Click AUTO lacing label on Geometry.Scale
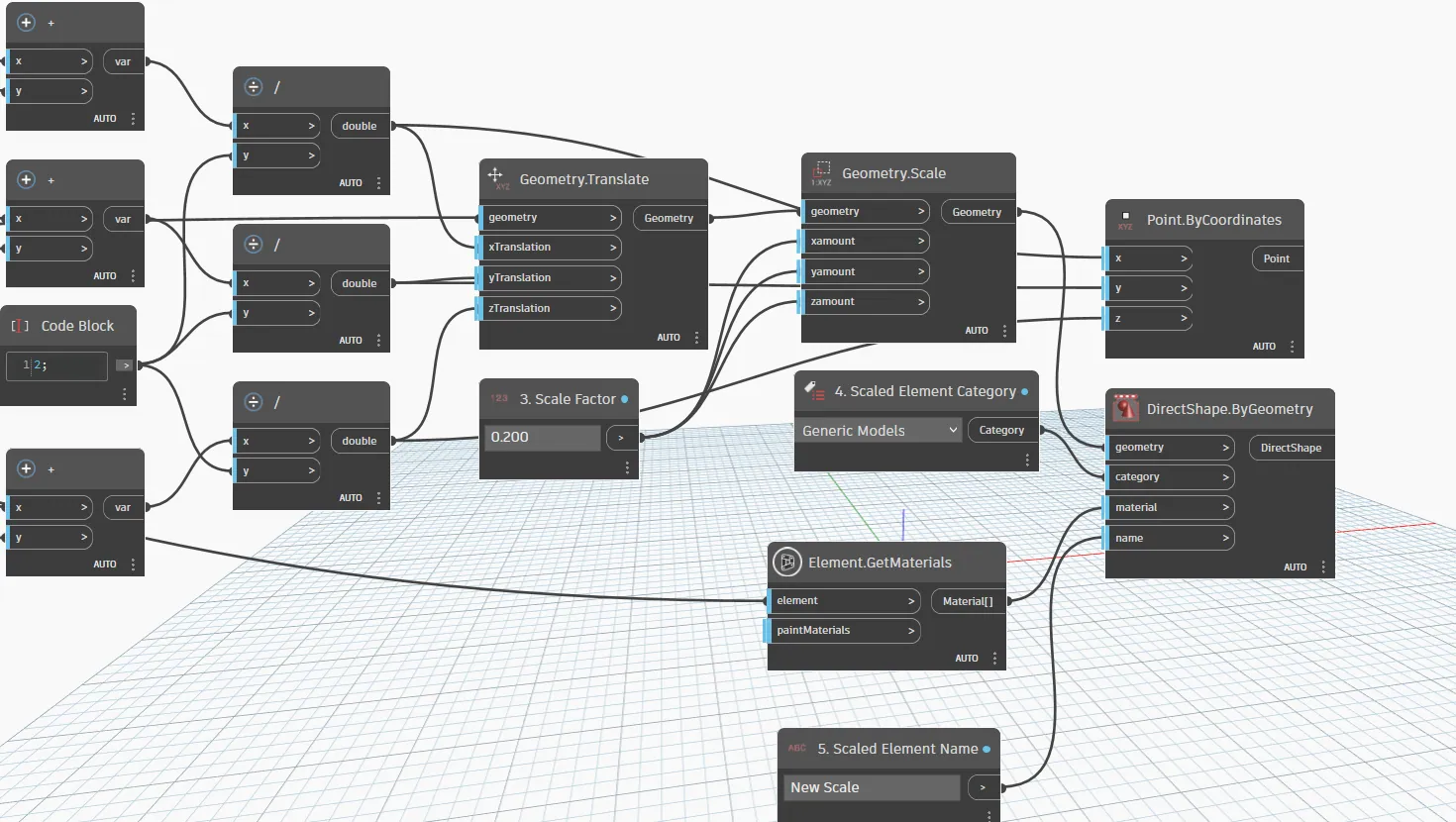Screen dimensions: 1456x822 pyautogui.click(x=977, y=331)
